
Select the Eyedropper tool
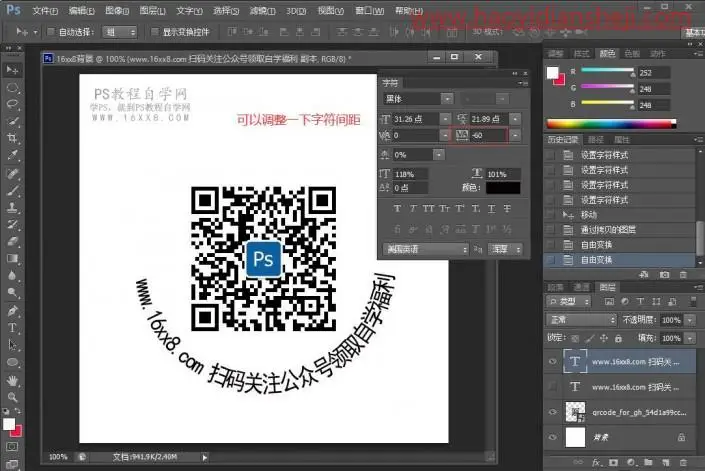12,155
